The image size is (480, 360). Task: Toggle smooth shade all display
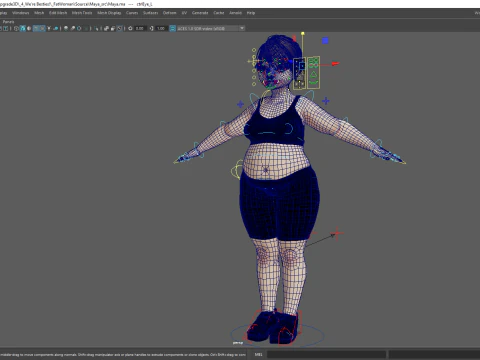click(23, 28)
